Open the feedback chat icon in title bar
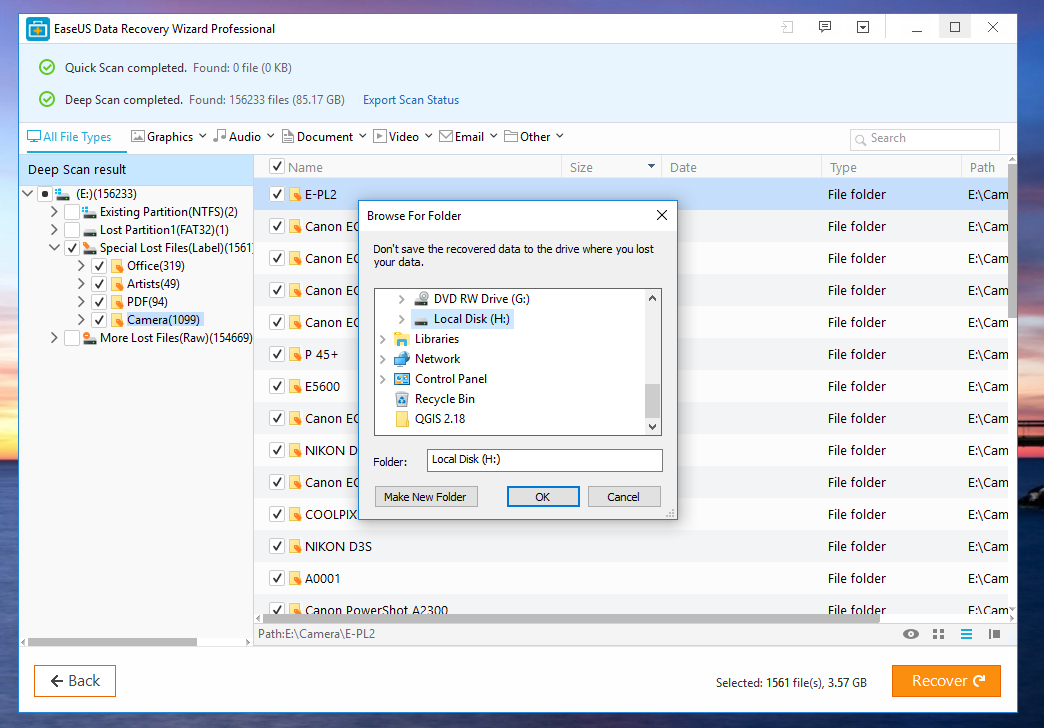The height and width of the screenshot is (728, 1044). tap(825, 27)
